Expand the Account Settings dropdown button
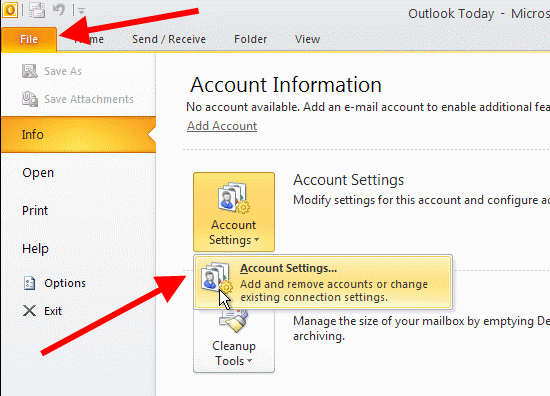 pyautogui.click(x=234, y=212)
